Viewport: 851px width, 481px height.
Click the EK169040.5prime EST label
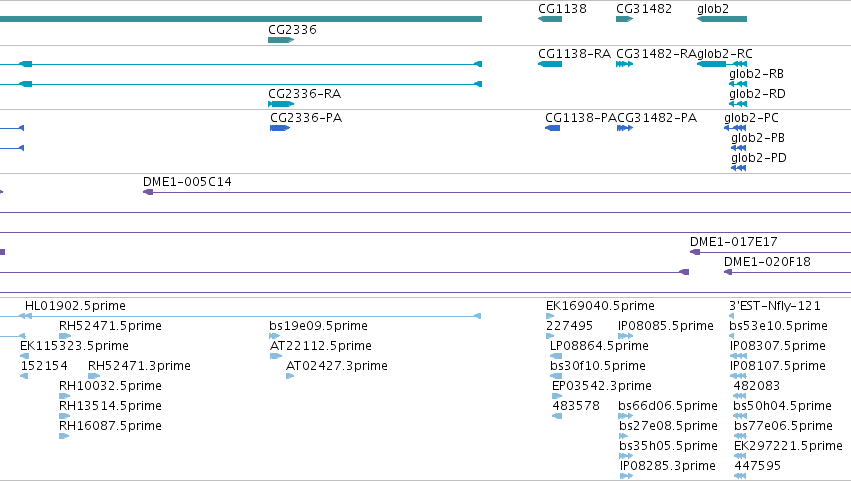pos(600,306)
